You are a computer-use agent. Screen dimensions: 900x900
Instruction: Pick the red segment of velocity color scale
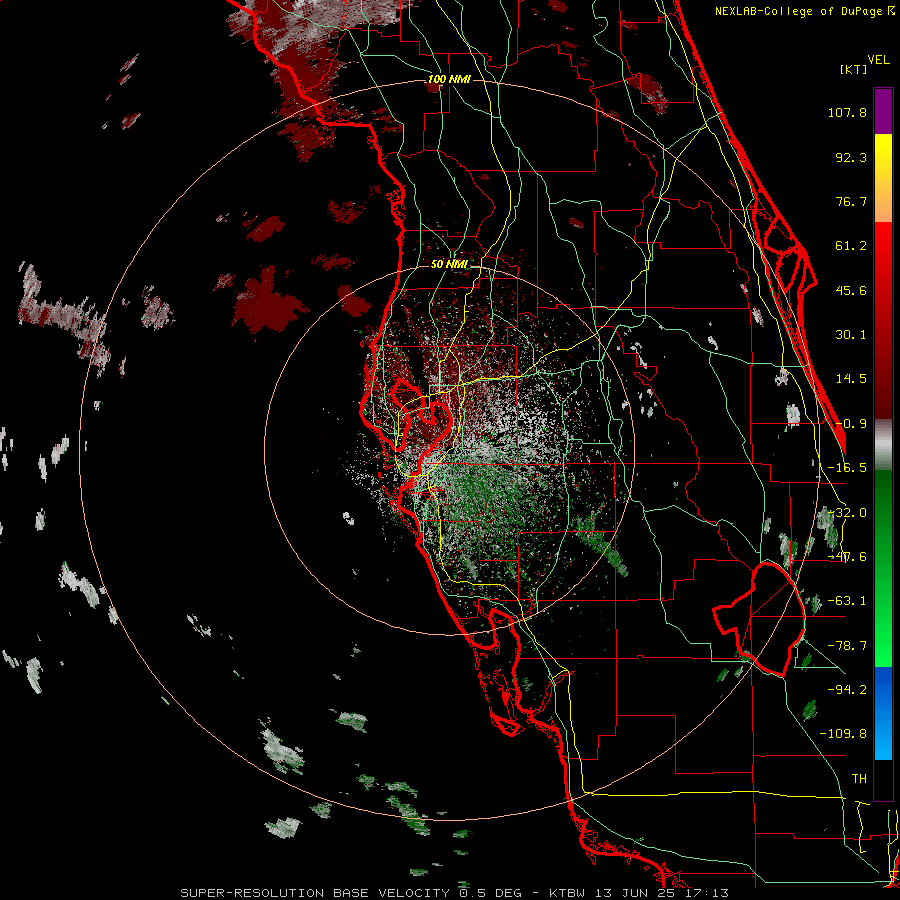pos(883,320)
